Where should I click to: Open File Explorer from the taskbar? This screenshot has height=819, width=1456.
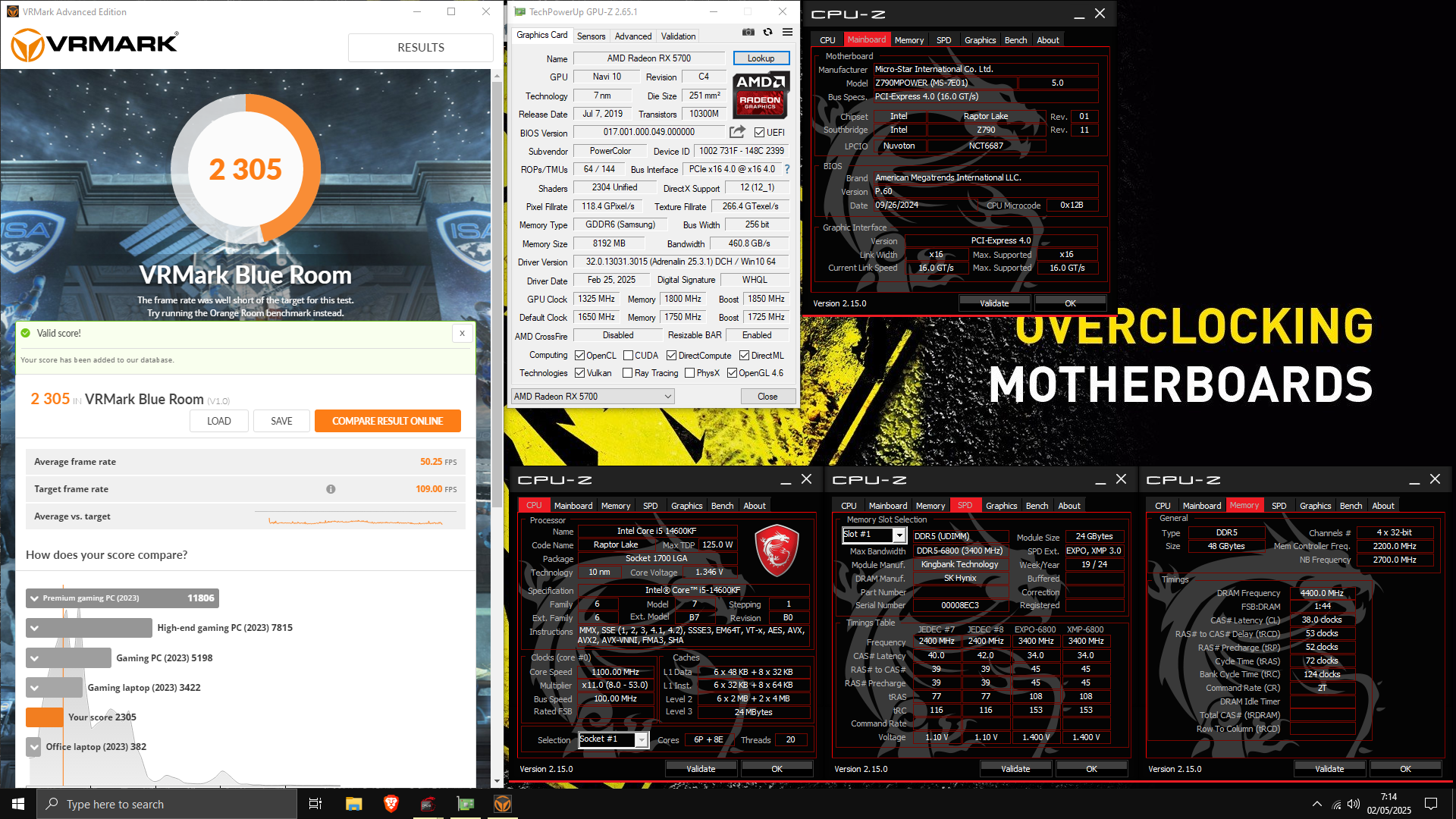tap(353, 804)
